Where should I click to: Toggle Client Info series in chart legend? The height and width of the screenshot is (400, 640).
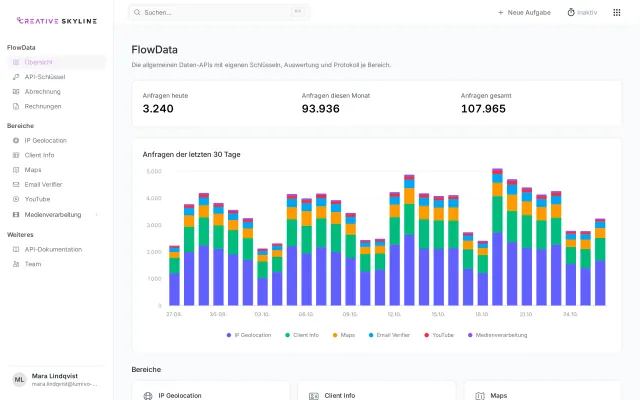[x=302, y=335]
